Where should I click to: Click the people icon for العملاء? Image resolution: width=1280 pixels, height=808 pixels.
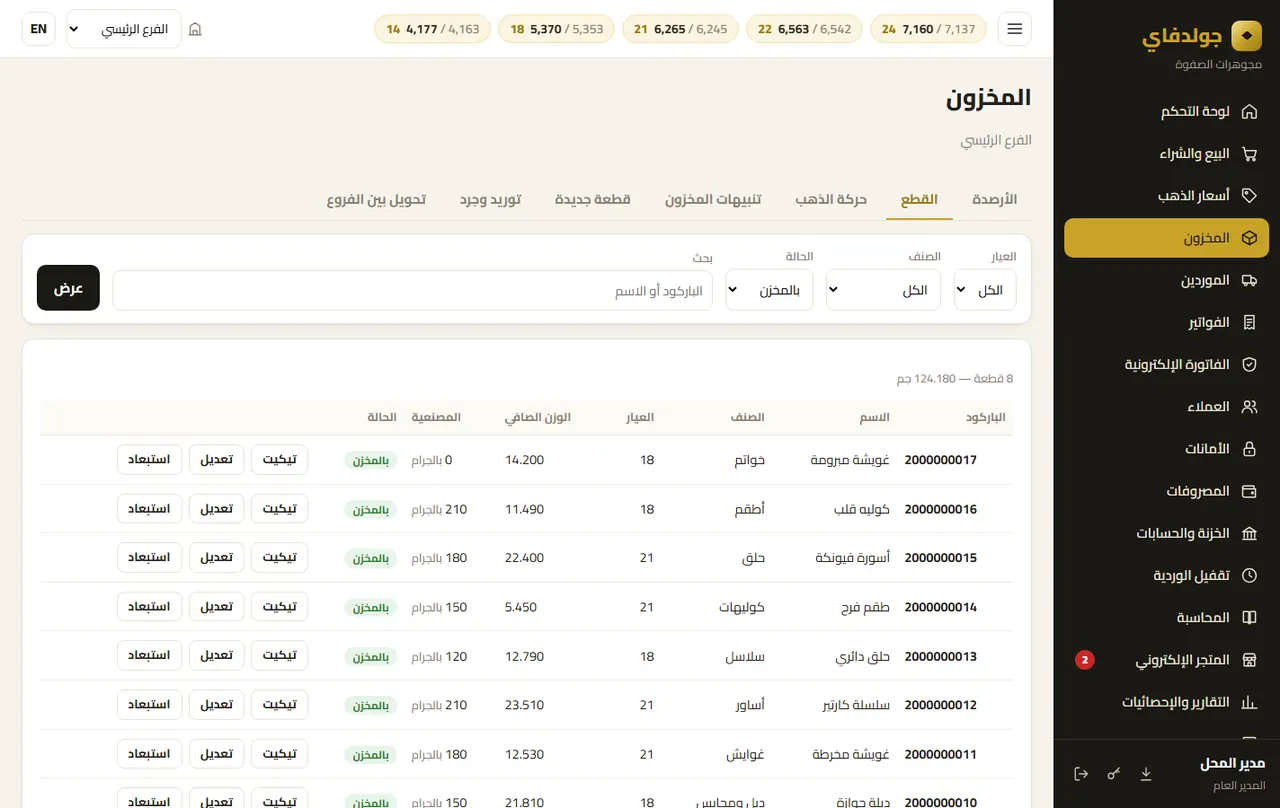(1249, 407)
